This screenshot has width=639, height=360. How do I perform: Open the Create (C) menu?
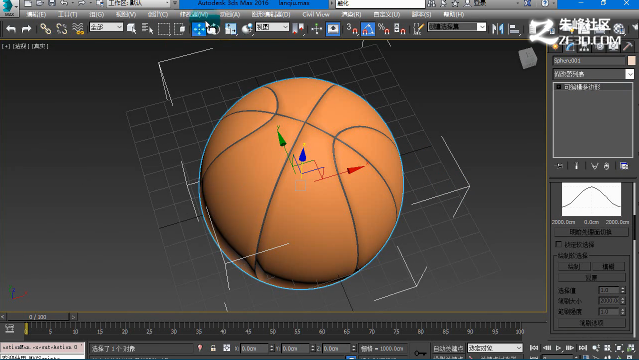(x=158, y=15)
